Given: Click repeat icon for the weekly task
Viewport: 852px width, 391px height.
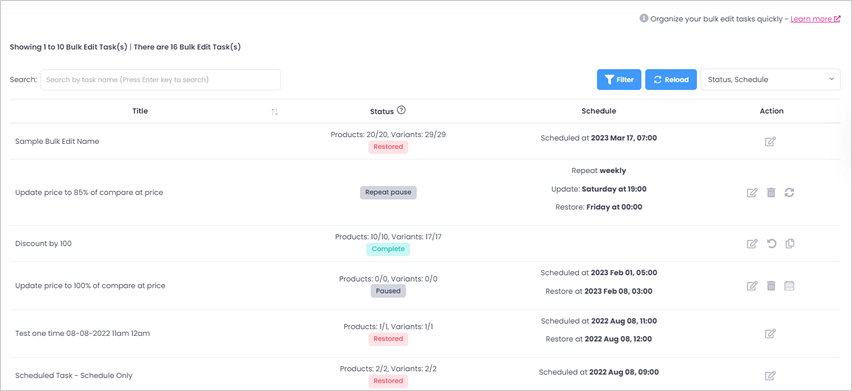Looking at the screenshot, I should pyautogui.click(x=790, y=193).
